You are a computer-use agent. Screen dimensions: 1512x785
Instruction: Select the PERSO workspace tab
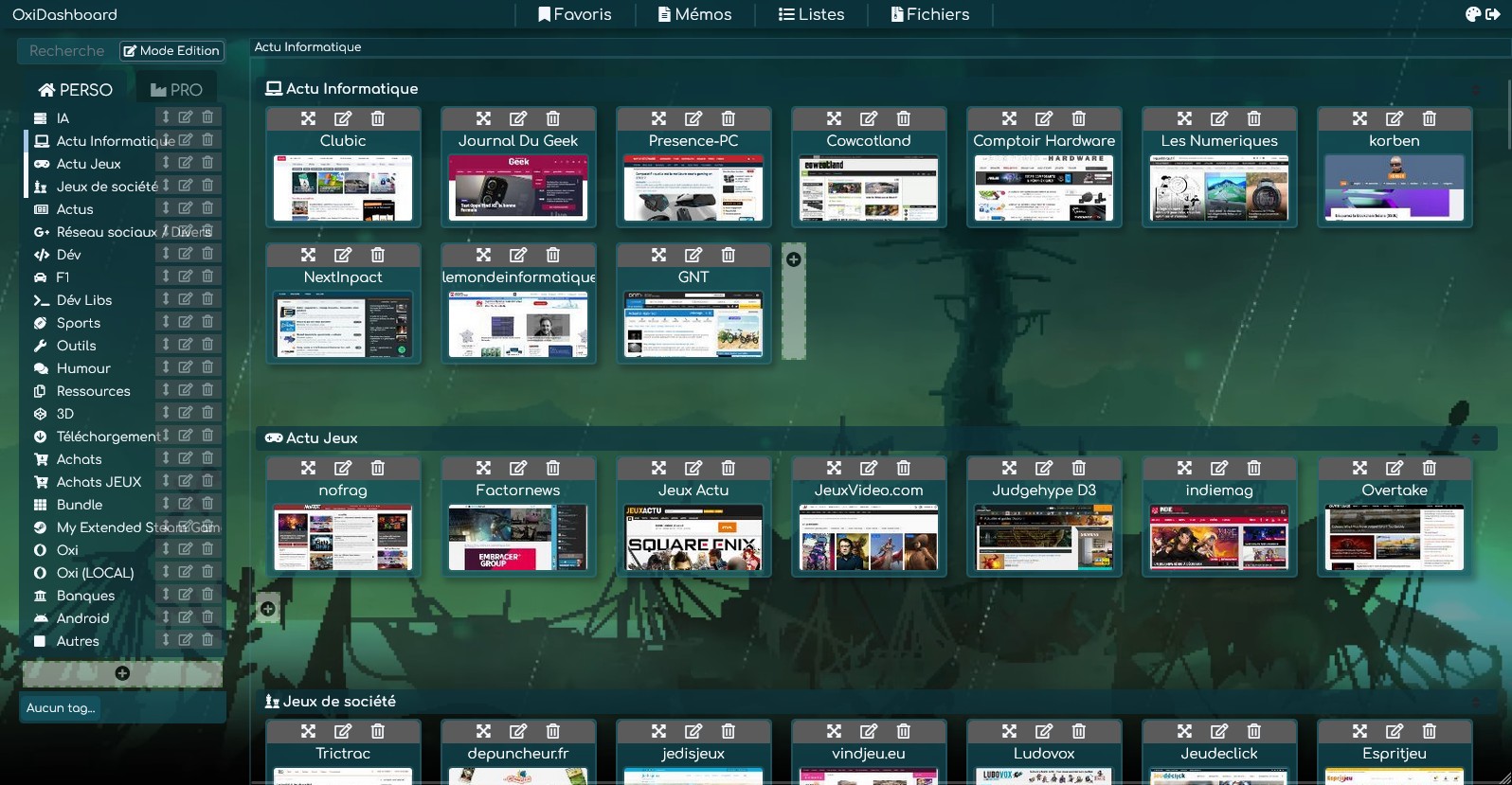pos(75,90)
